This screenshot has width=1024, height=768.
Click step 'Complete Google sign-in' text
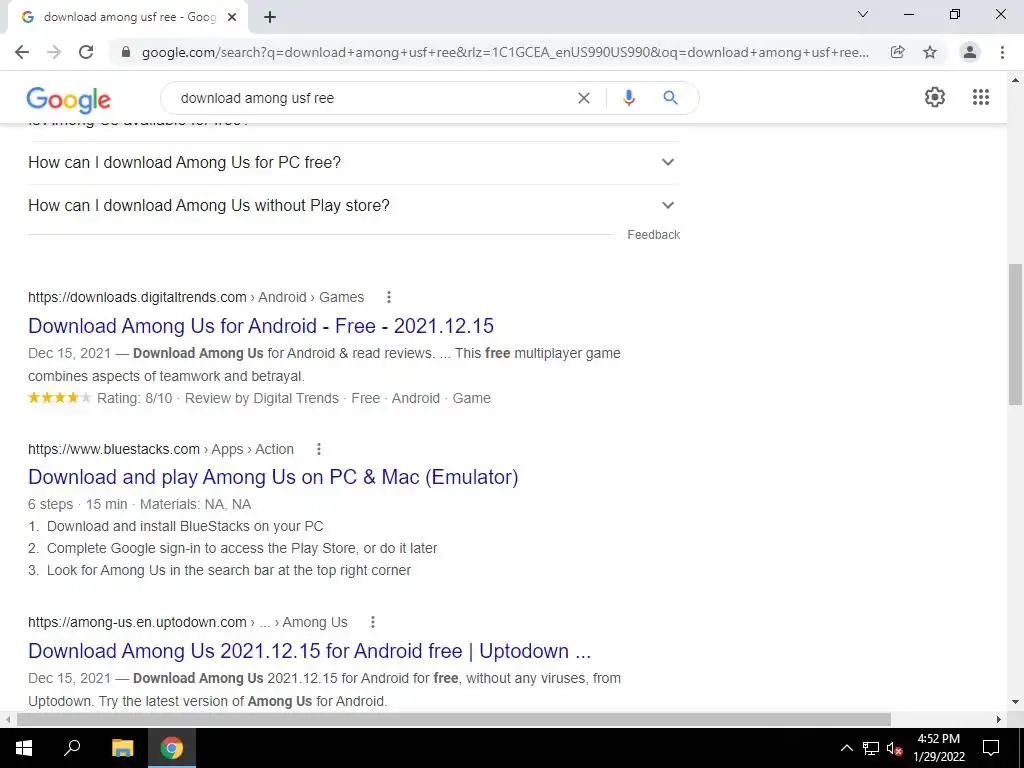coord(242,549)
